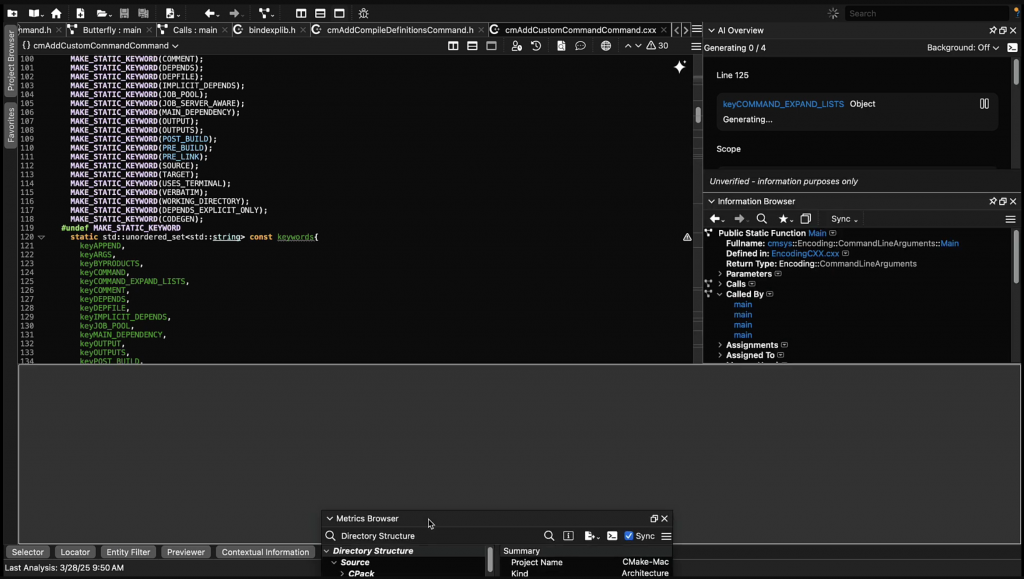Screen dimensions: 1024x579
Task: Expand the Assigned To node
Action: 720,355
